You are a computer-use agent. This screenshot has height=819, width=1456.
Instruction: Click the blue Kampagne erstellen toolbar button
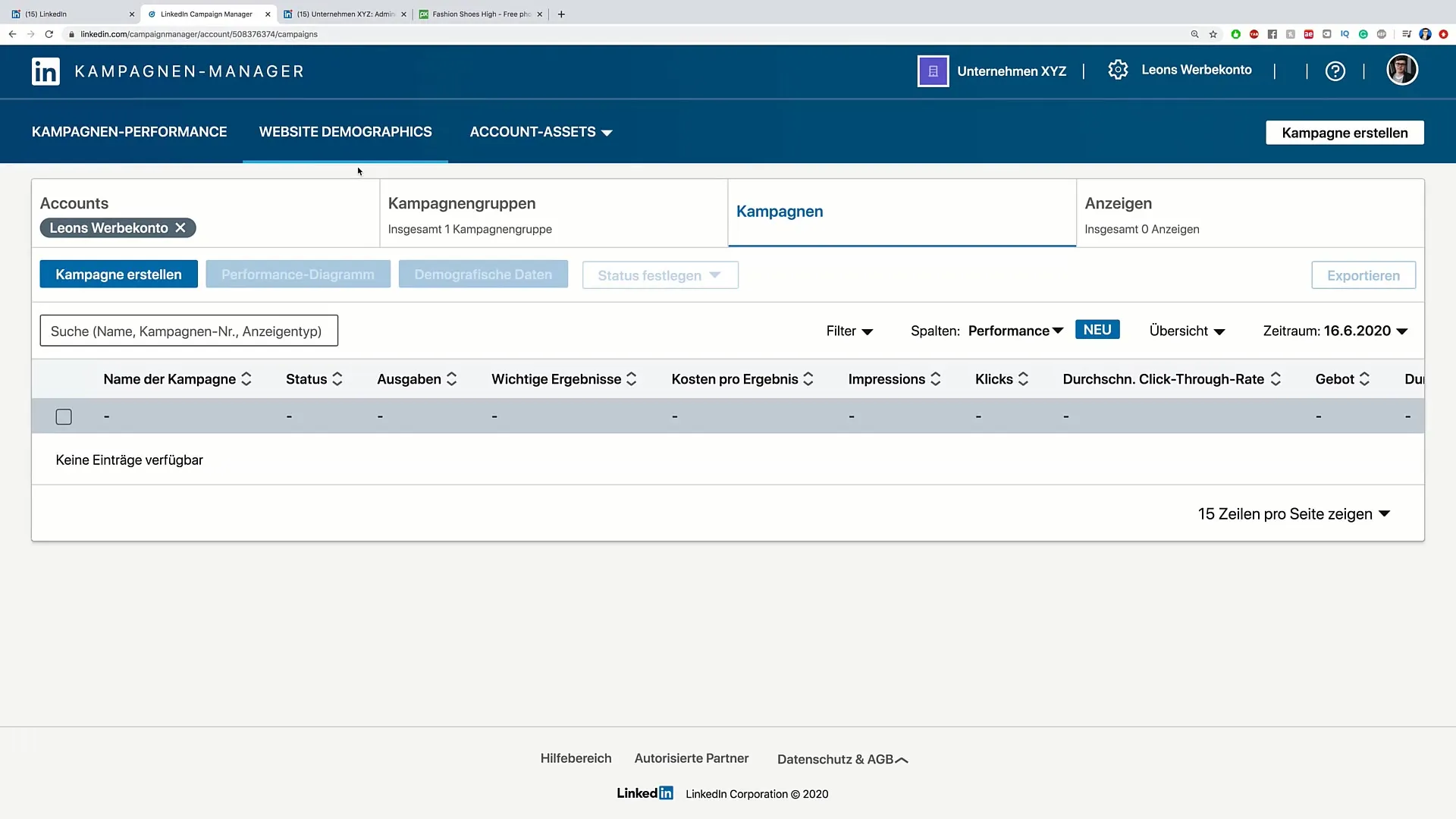pos(118,275)
